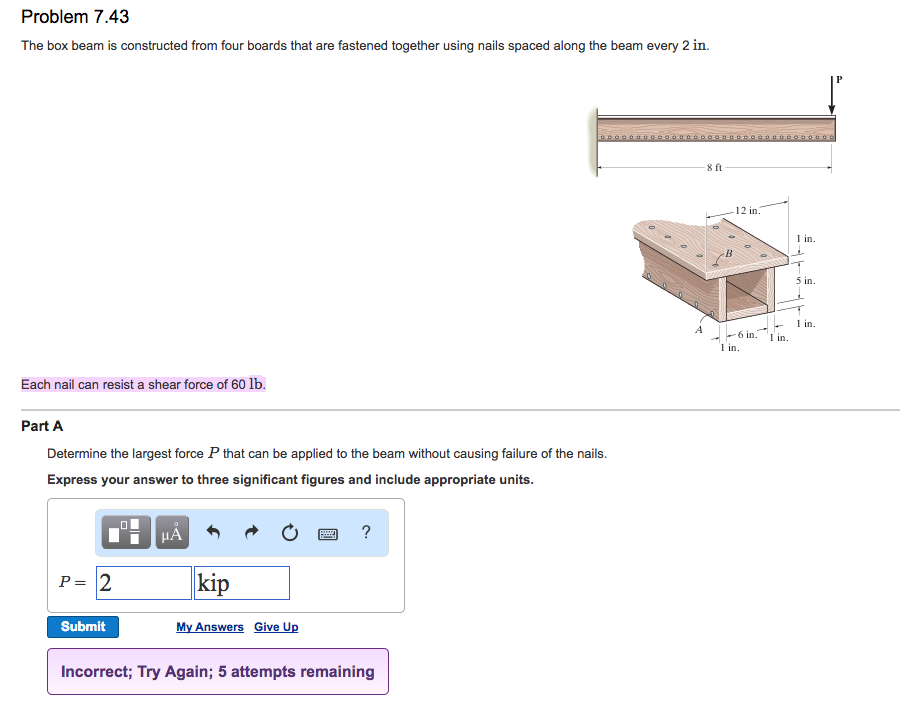
Task: Submit the answer for Part A
Action: [83, 626]
